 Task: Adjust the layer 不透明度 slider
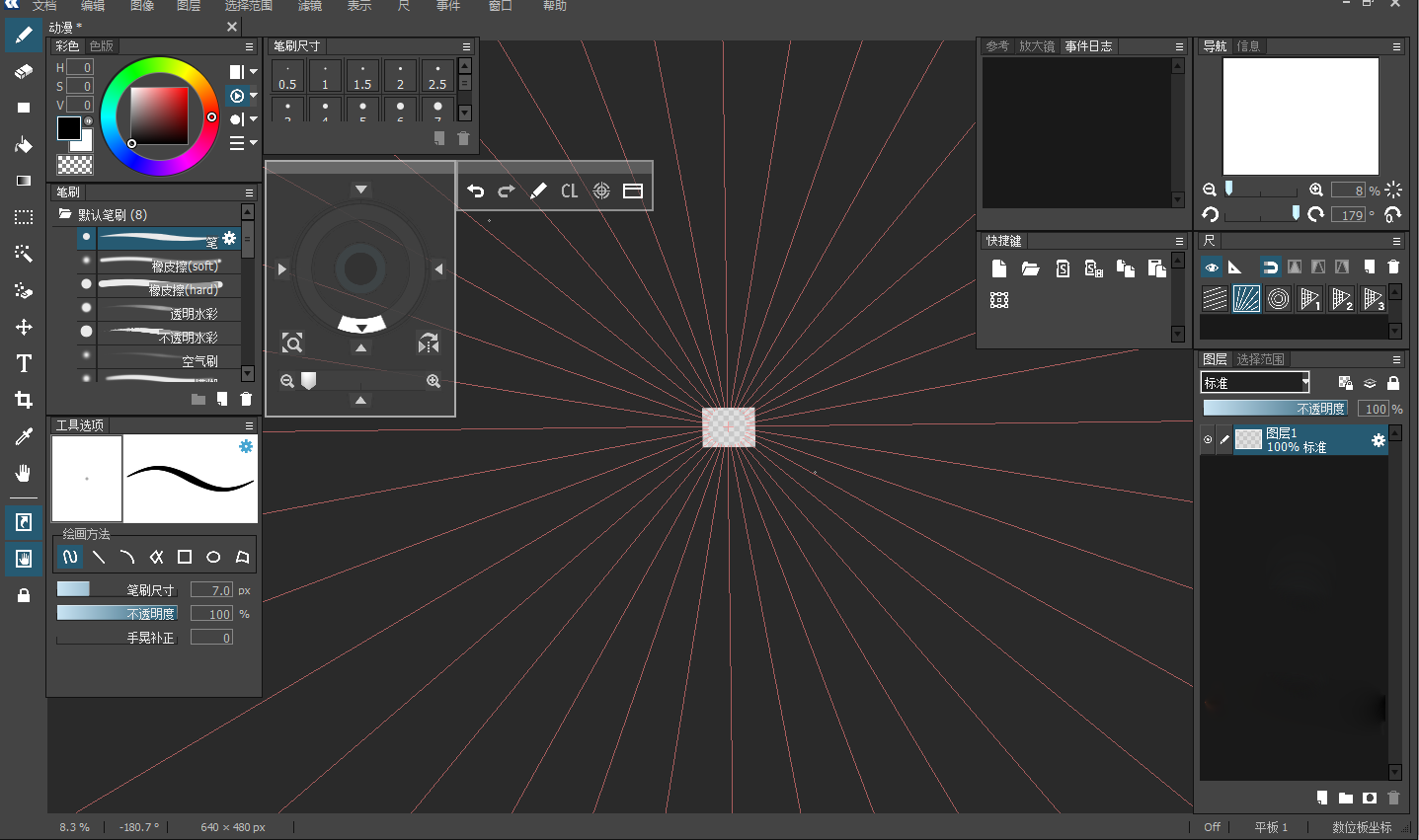(1275, 408)
